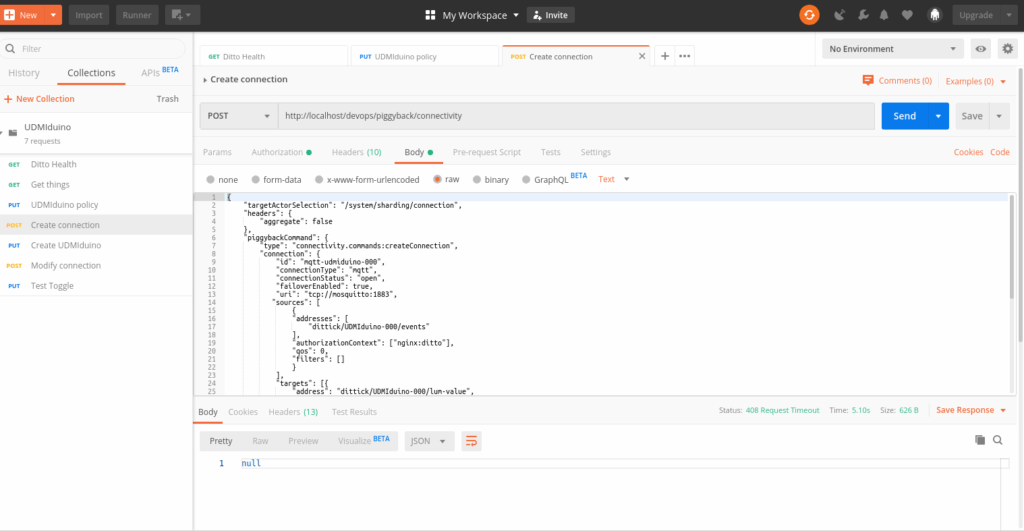Select the none body radio button

[x=210, y=180]
